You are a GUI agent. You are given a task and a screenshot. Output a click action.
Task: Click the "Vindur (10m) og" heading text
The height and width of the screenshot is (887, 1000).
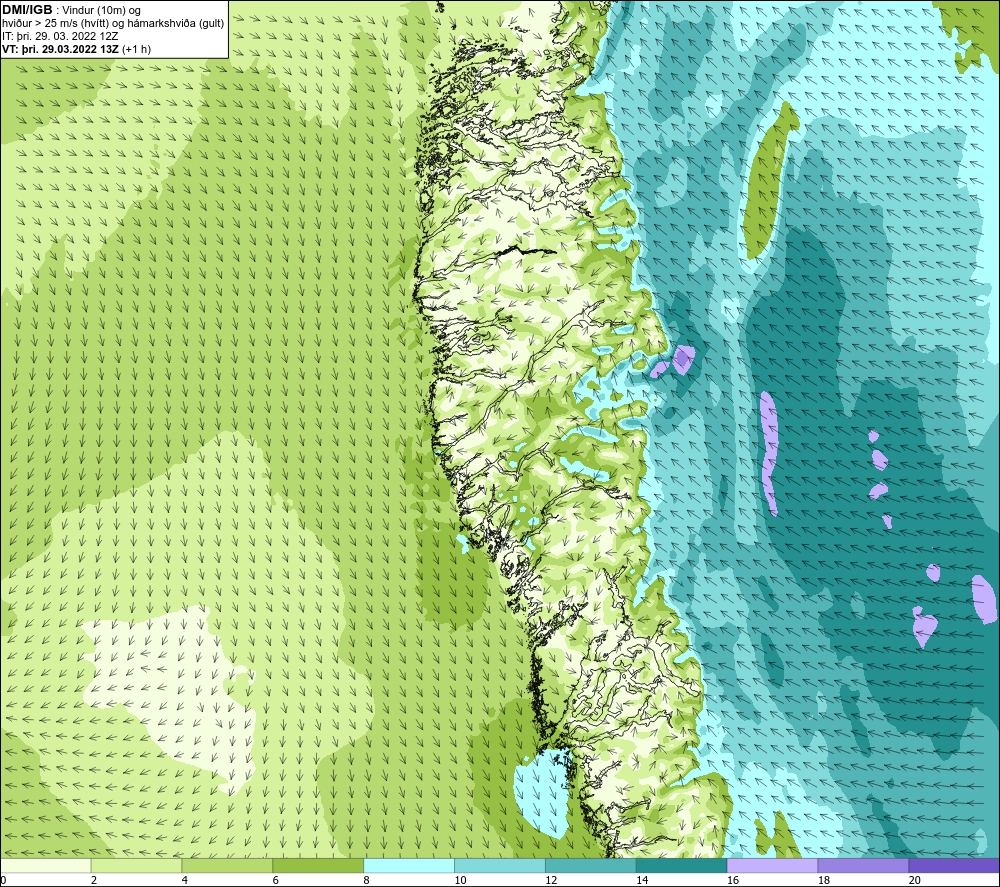point(102,10)
